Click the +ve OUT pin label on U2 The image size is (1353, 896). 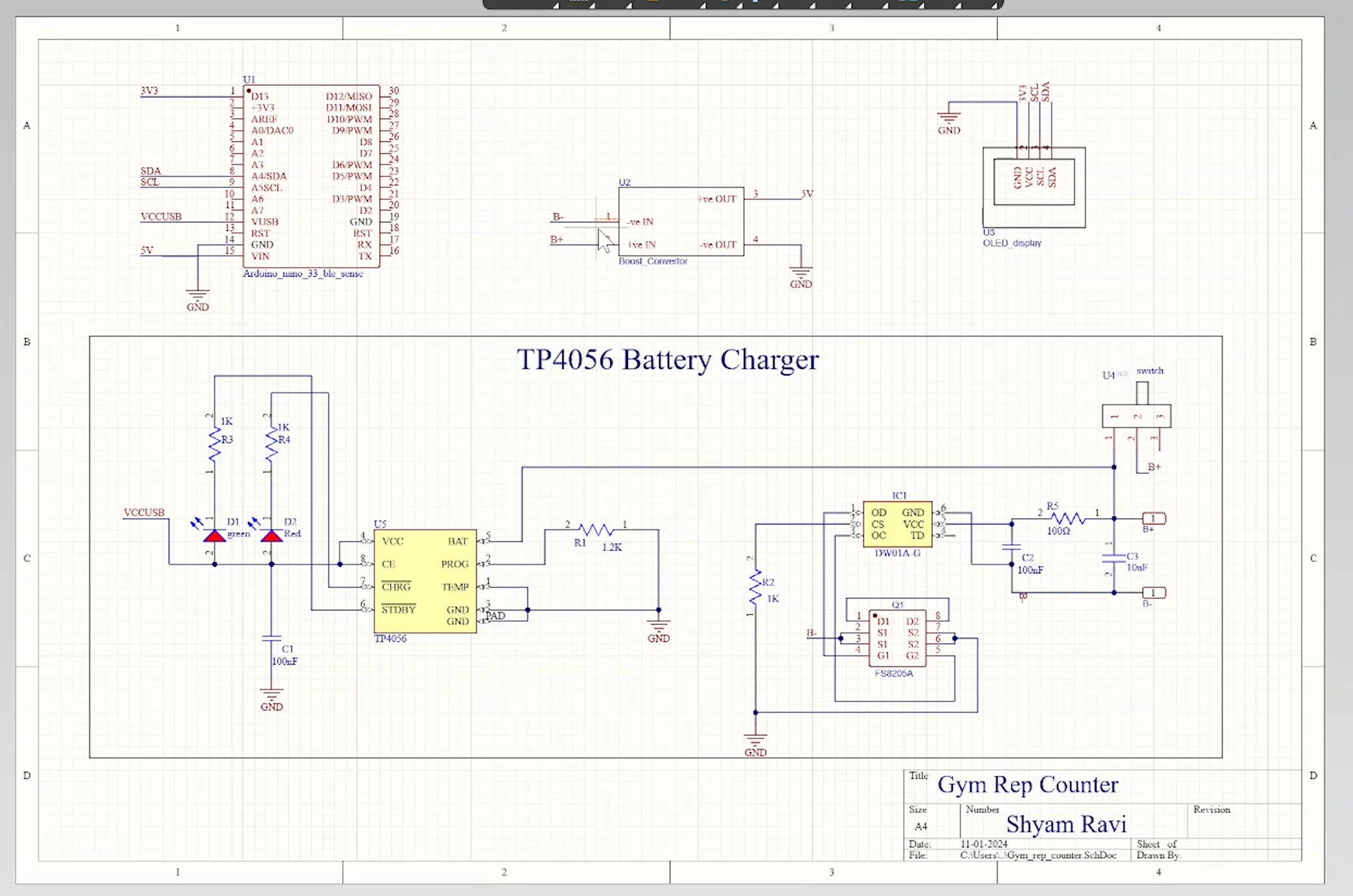717,198
